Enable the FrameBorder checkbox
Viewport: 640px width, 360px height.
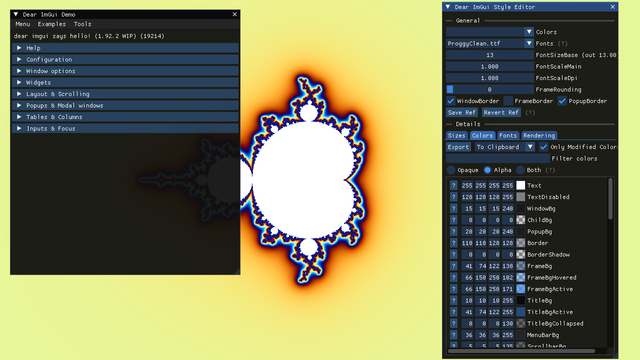pyautogui.click(x=508, y=101)
